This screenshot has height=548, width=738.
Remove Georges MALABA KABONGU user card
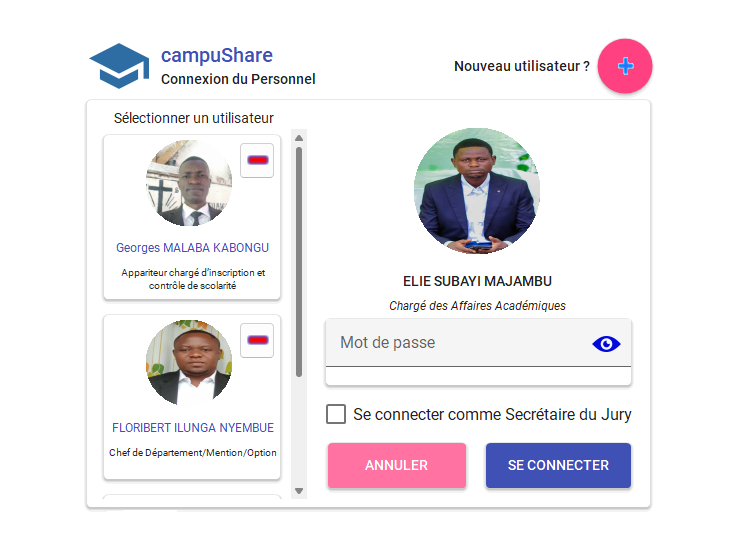[257, 160]
